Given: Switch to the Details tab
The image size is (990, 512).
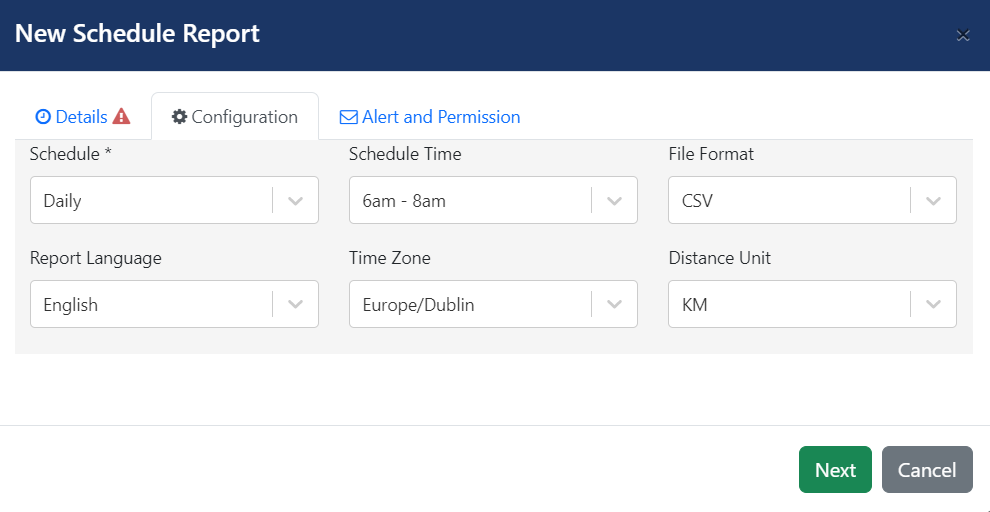Looking at the screenshot, I should click(x=83, y=117).
